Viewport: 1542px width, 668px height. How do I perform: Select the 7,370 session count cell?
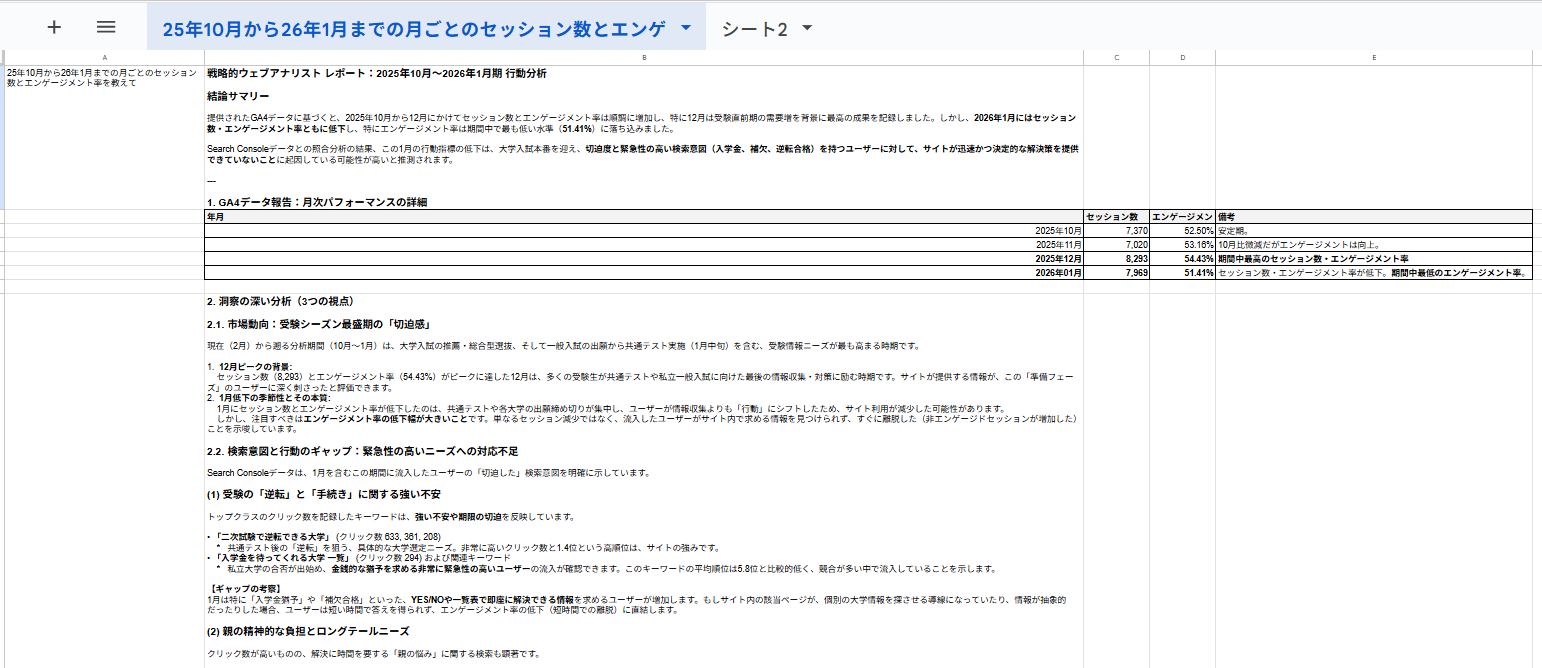[x=1116, y=230]
